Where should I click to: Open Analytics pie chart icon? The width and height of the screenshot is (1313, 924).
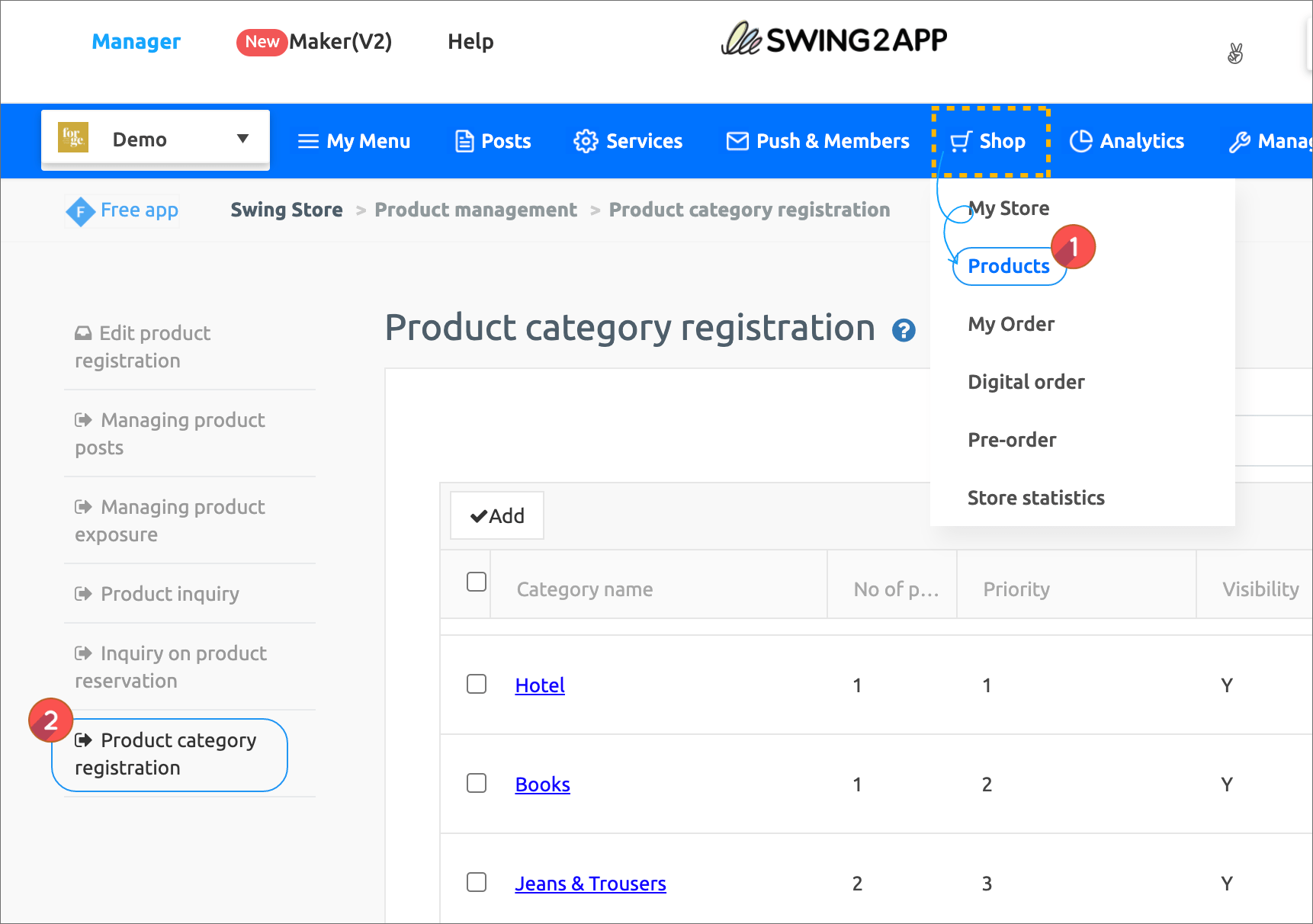click(x=1080, y=141)
